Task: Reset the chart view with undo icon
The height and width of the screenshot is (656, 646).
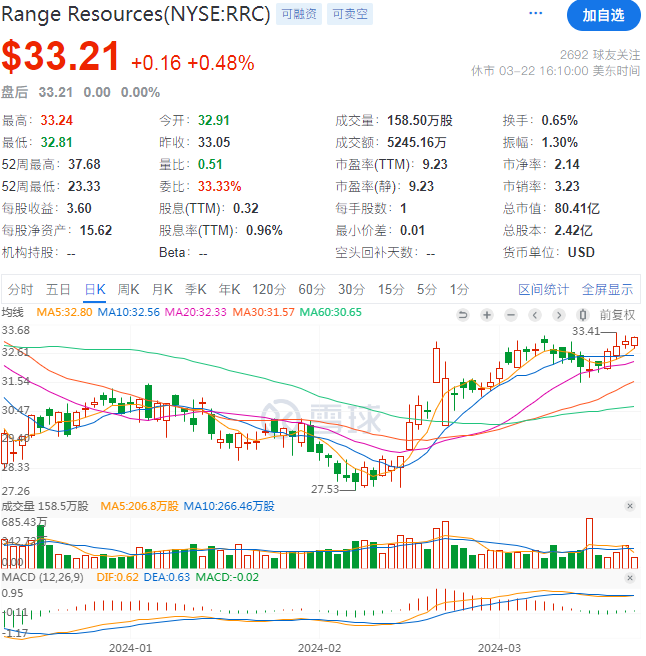Action: (463, 315)
